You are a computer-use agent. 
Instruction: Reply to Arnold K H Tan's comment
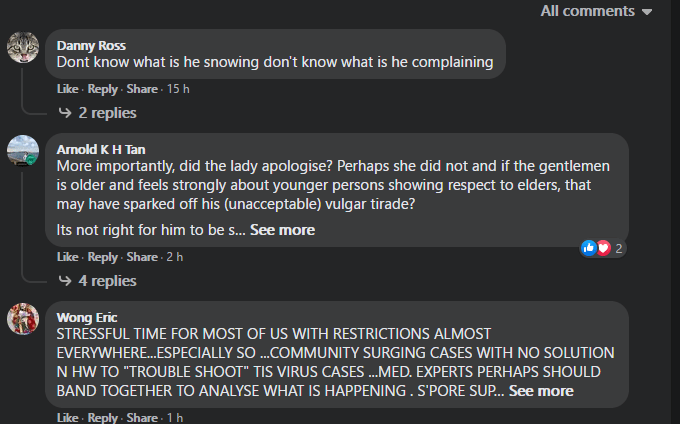[103, 257]
